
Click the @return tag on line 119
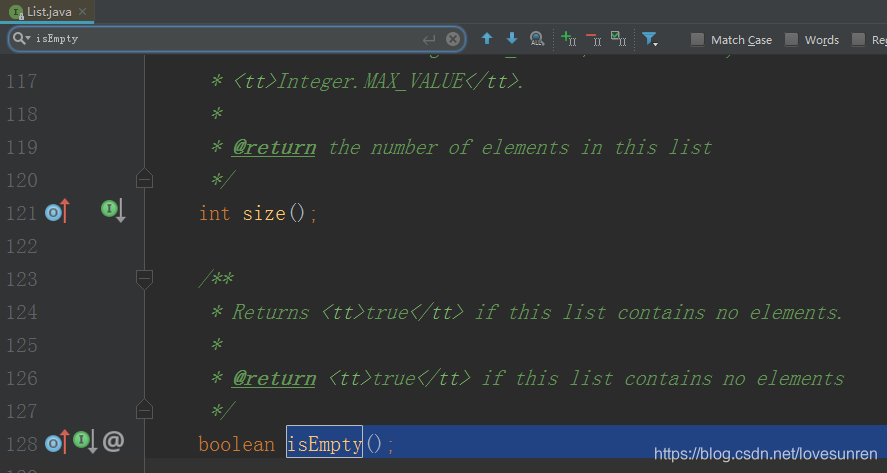point(274,148)
